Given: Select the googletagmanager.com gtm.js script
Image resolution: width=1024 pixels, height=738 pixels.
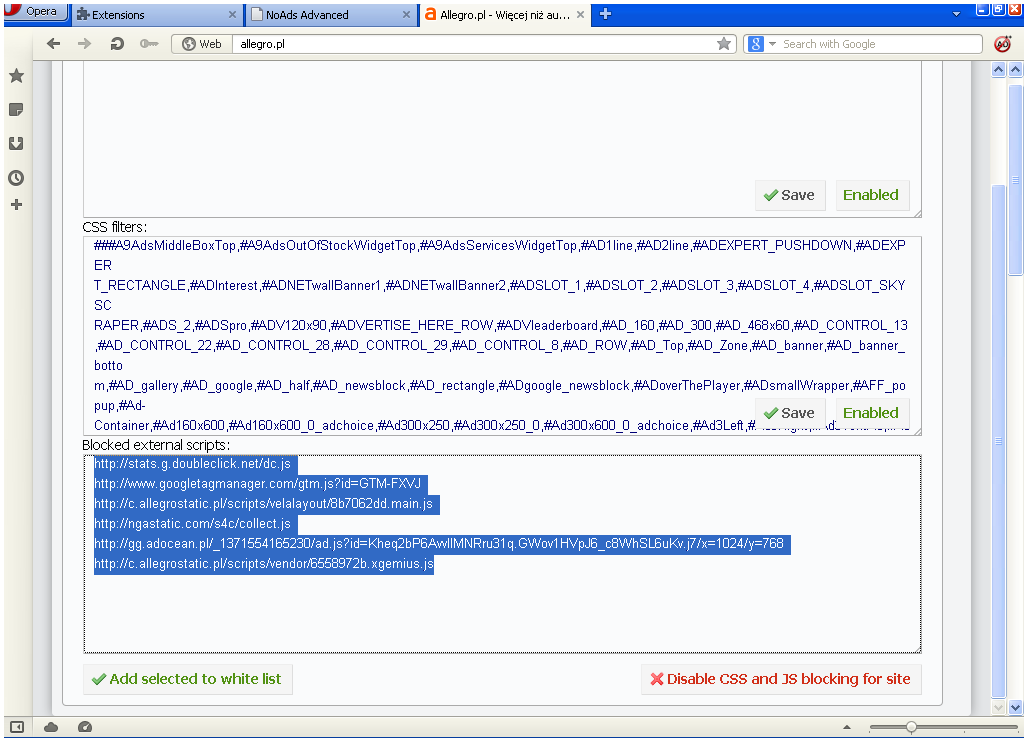Looking at the screenshot, I should click(258, 484).
